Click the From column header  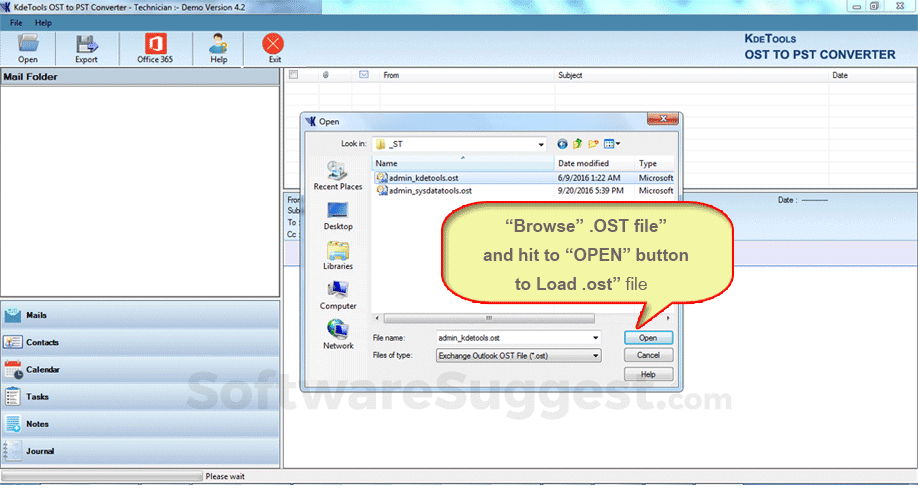pos(467,75)
